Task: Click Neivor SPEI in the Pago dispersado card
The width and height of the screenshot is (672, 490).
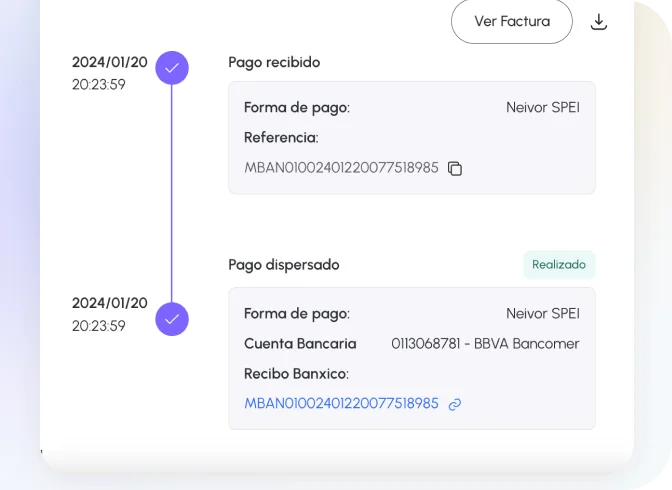Action: [543, 313]
